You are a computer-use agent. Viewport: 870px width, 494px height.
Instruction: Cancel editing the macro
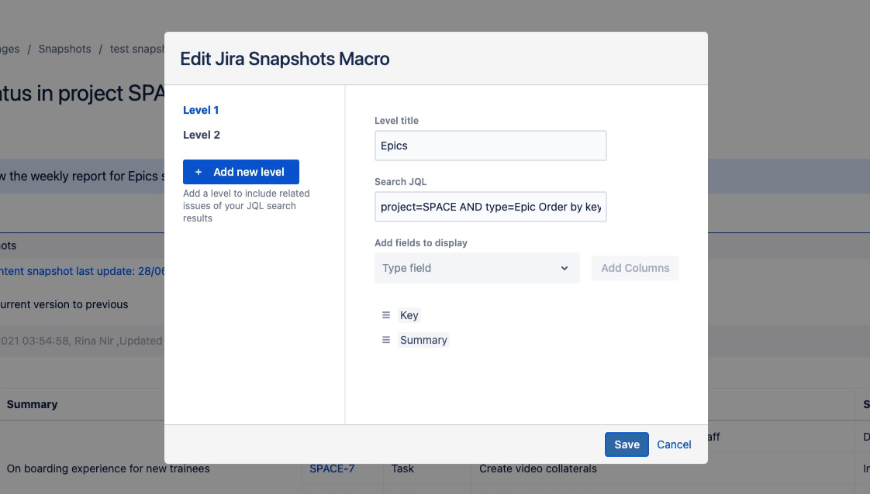pos(674,445)
